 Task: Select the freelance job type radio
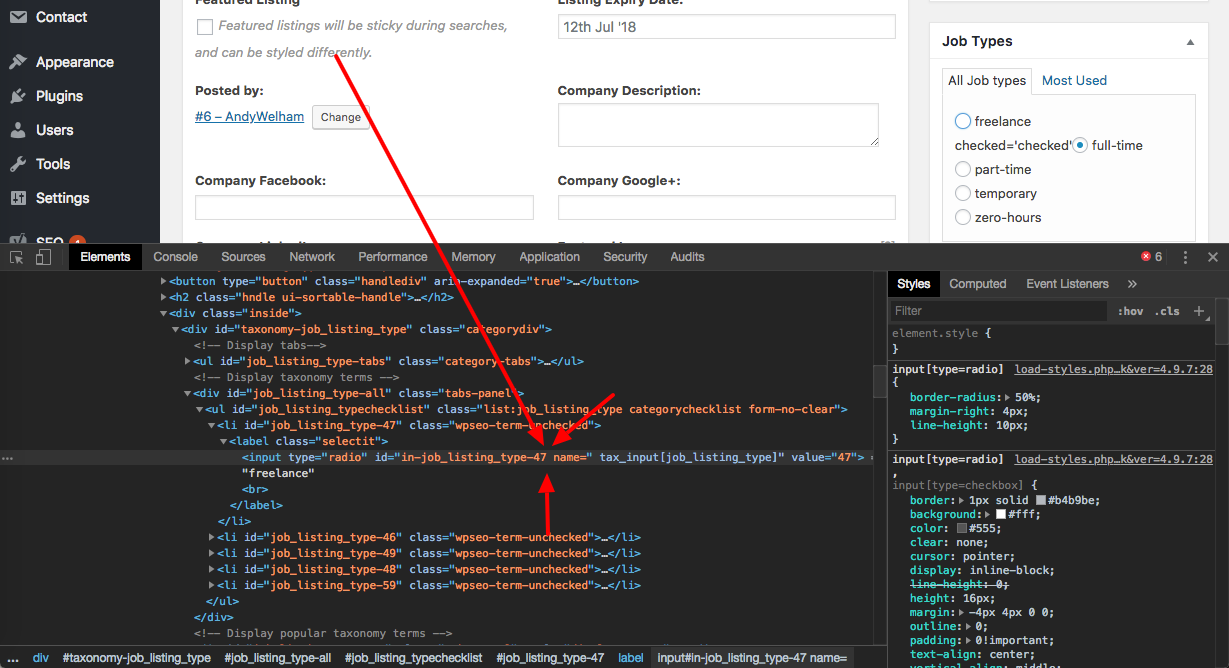pyautogui.click(x=963, y=121)
